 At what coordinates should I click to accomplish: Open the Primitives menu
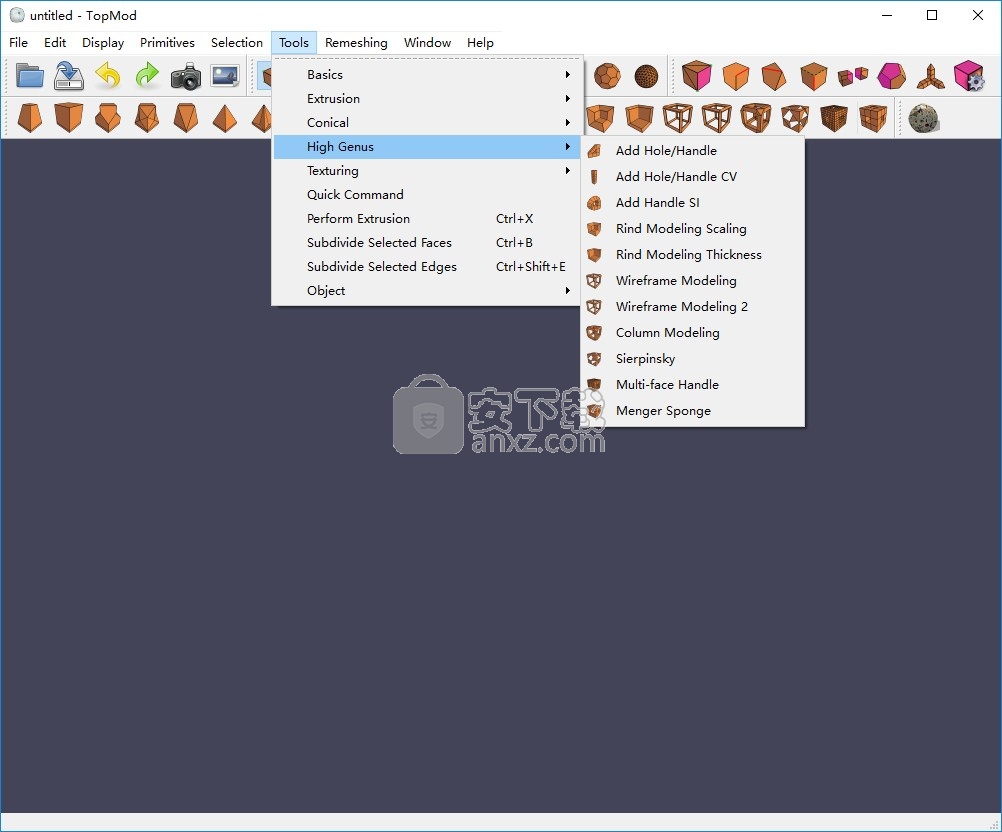point(167,43)
